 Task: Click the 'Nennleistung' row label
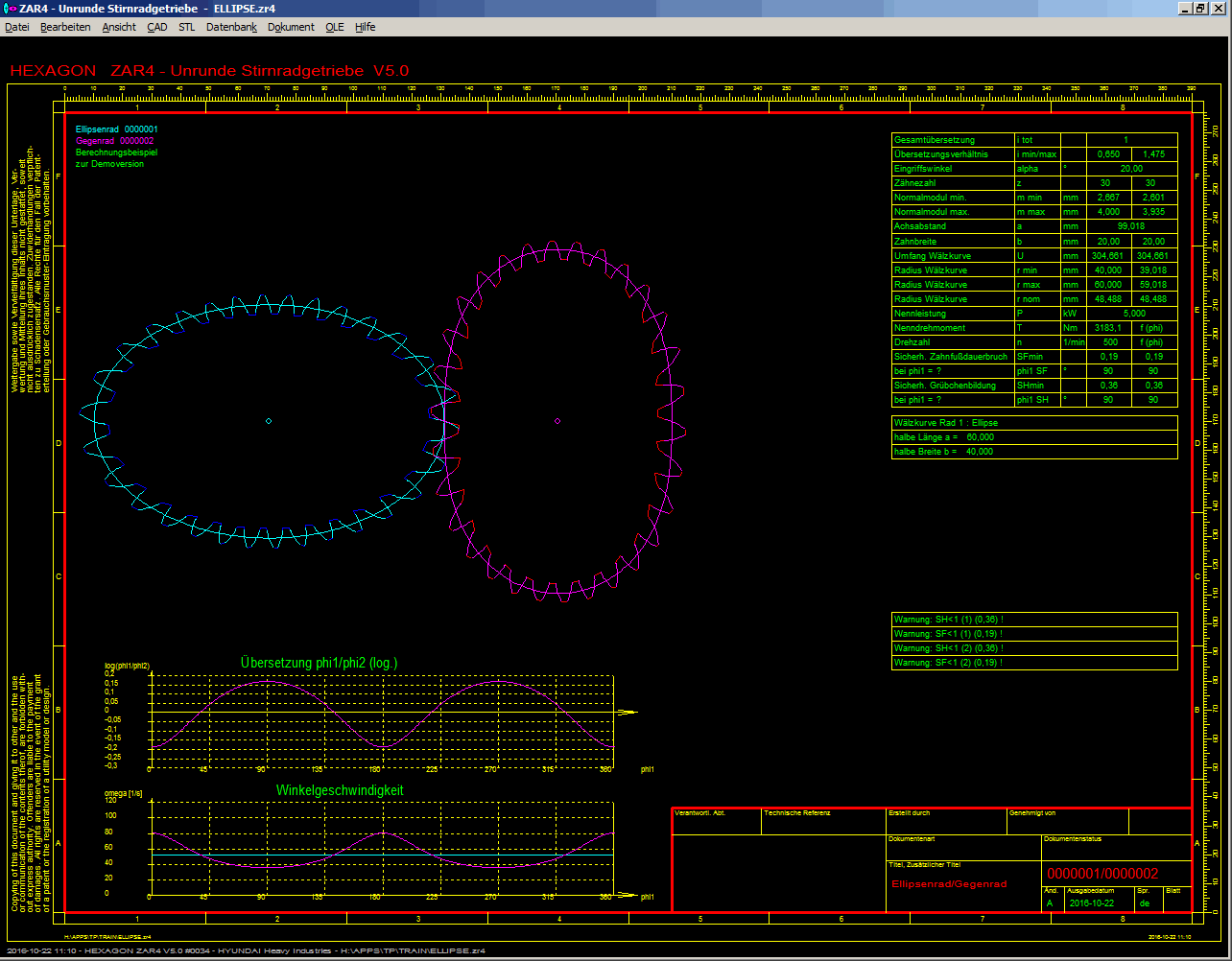(x=919, y=314)
